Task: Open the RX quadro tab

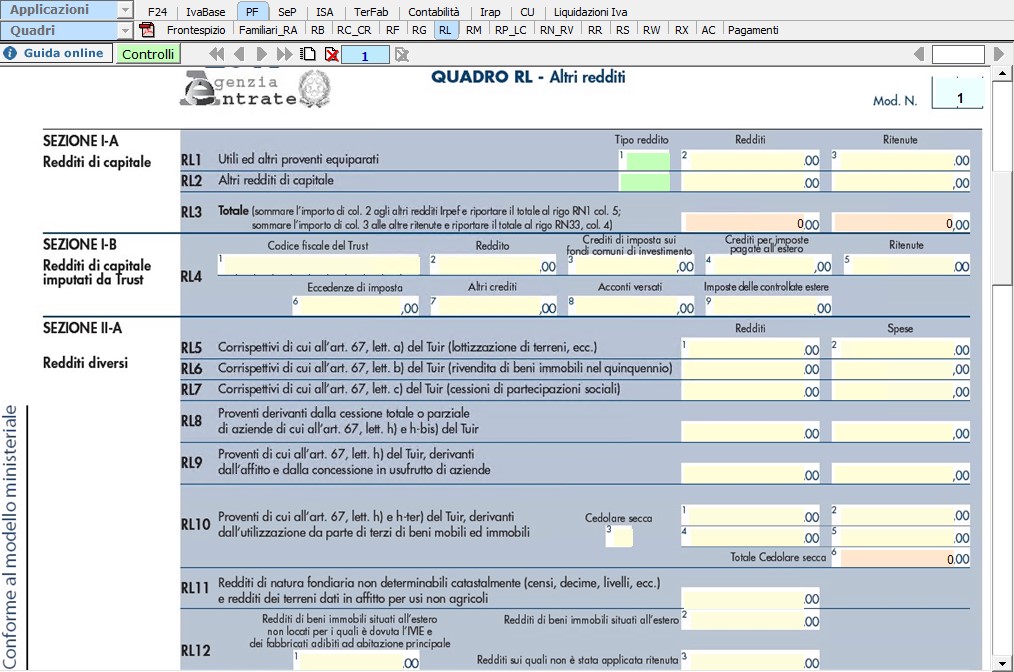Action: click(682, 30)
